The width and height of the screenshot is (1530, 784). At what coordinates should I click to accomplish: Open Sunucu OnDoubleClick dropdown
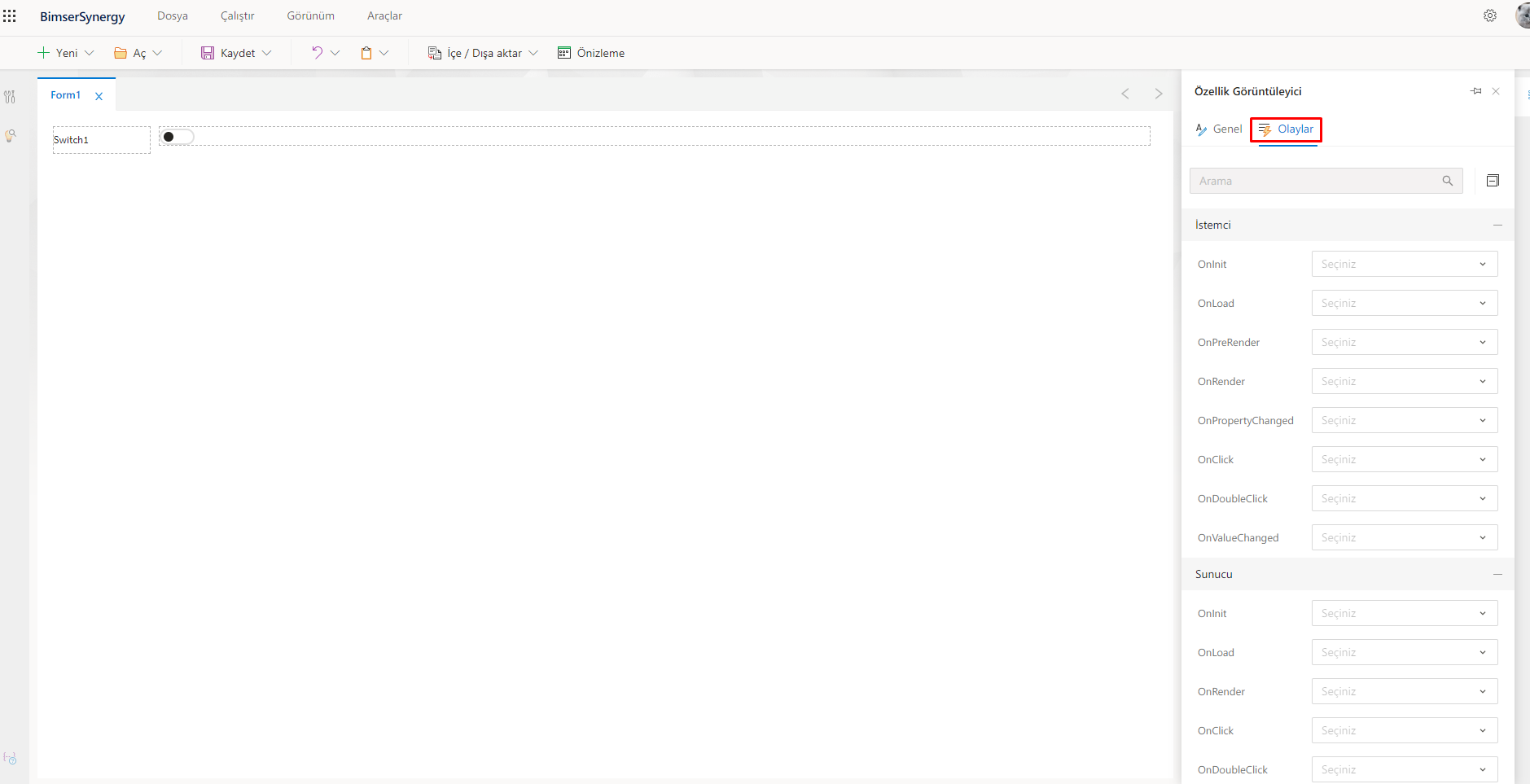click(x=1405, y=769)
